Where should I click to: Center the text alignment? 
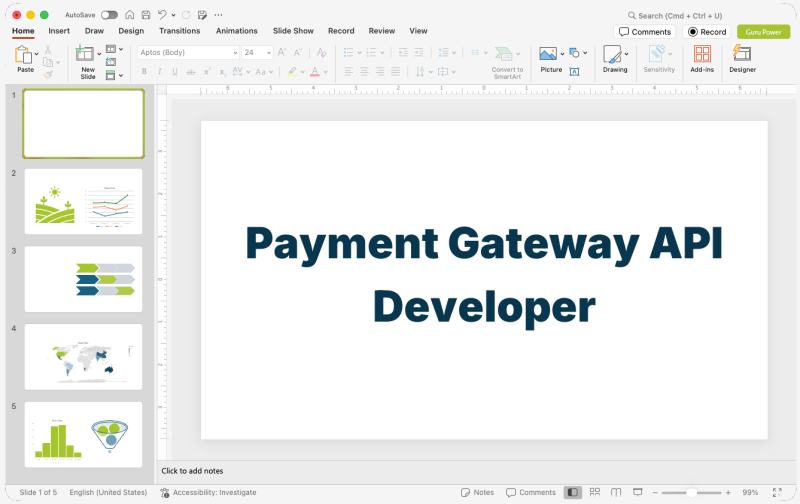click(364, 71)
